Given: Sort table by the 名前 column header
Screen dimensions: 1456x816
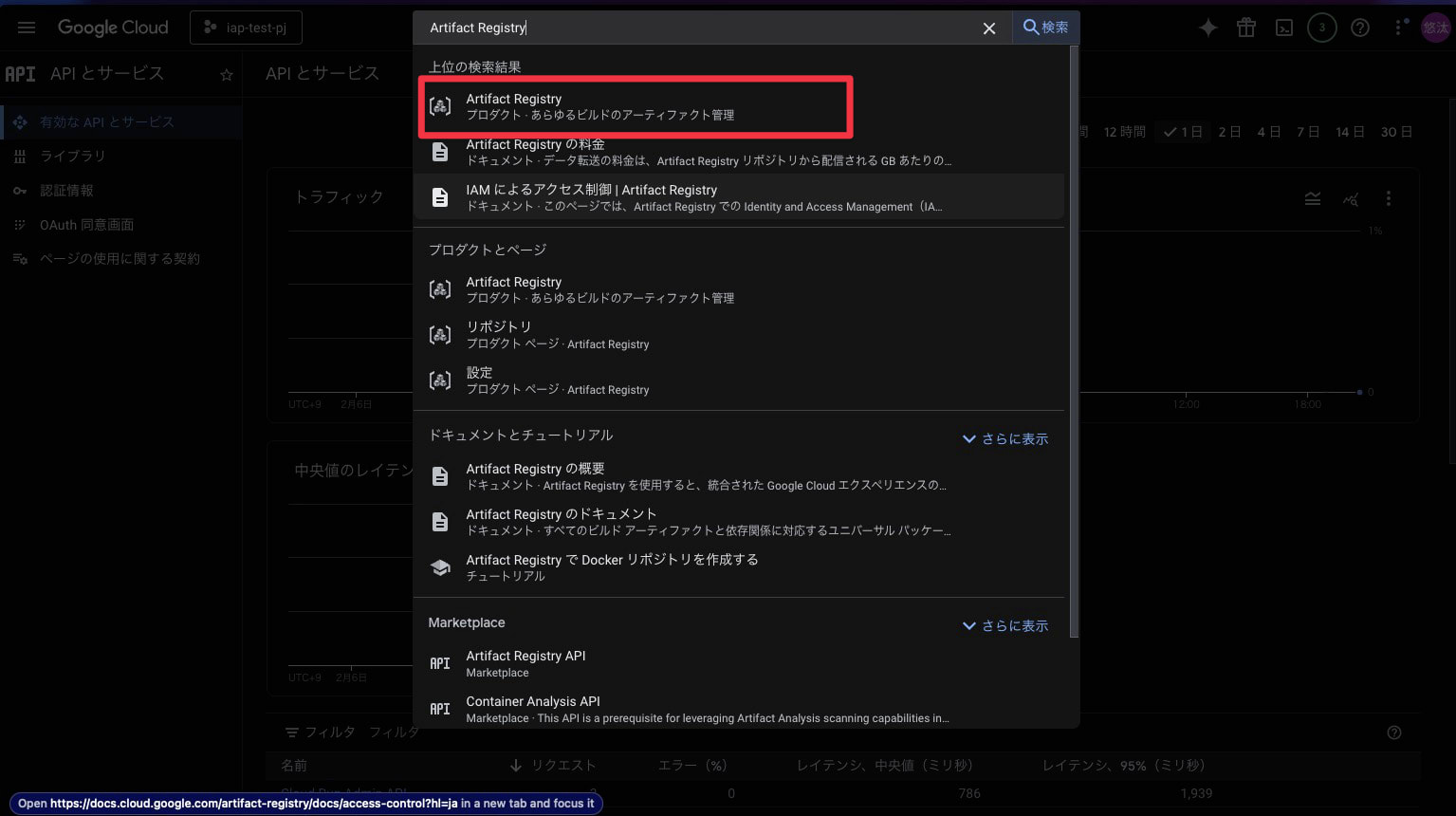Looking at the screenshot, I should pyautogui.click(x=294, y=766).
